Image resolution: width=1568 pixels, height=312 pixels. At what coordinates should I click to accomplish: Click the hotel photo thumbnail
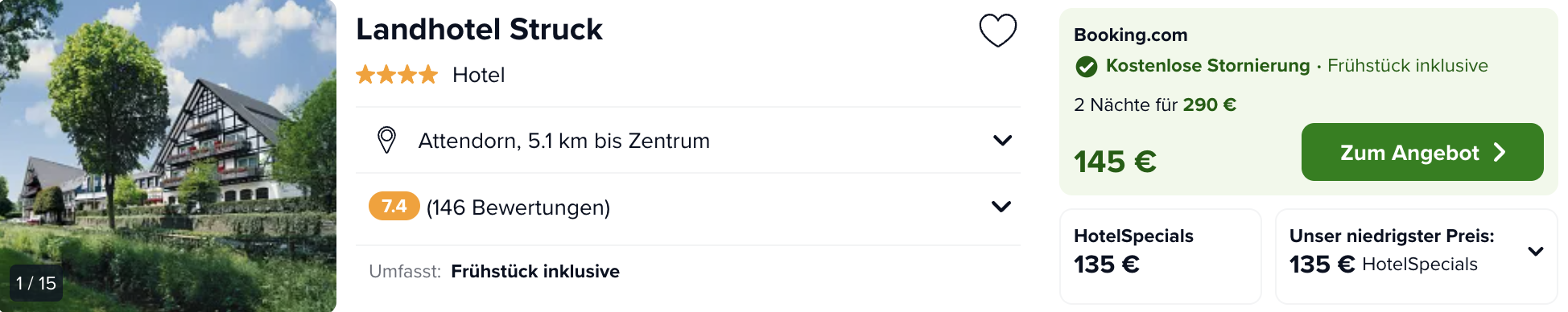pos(168,156)
